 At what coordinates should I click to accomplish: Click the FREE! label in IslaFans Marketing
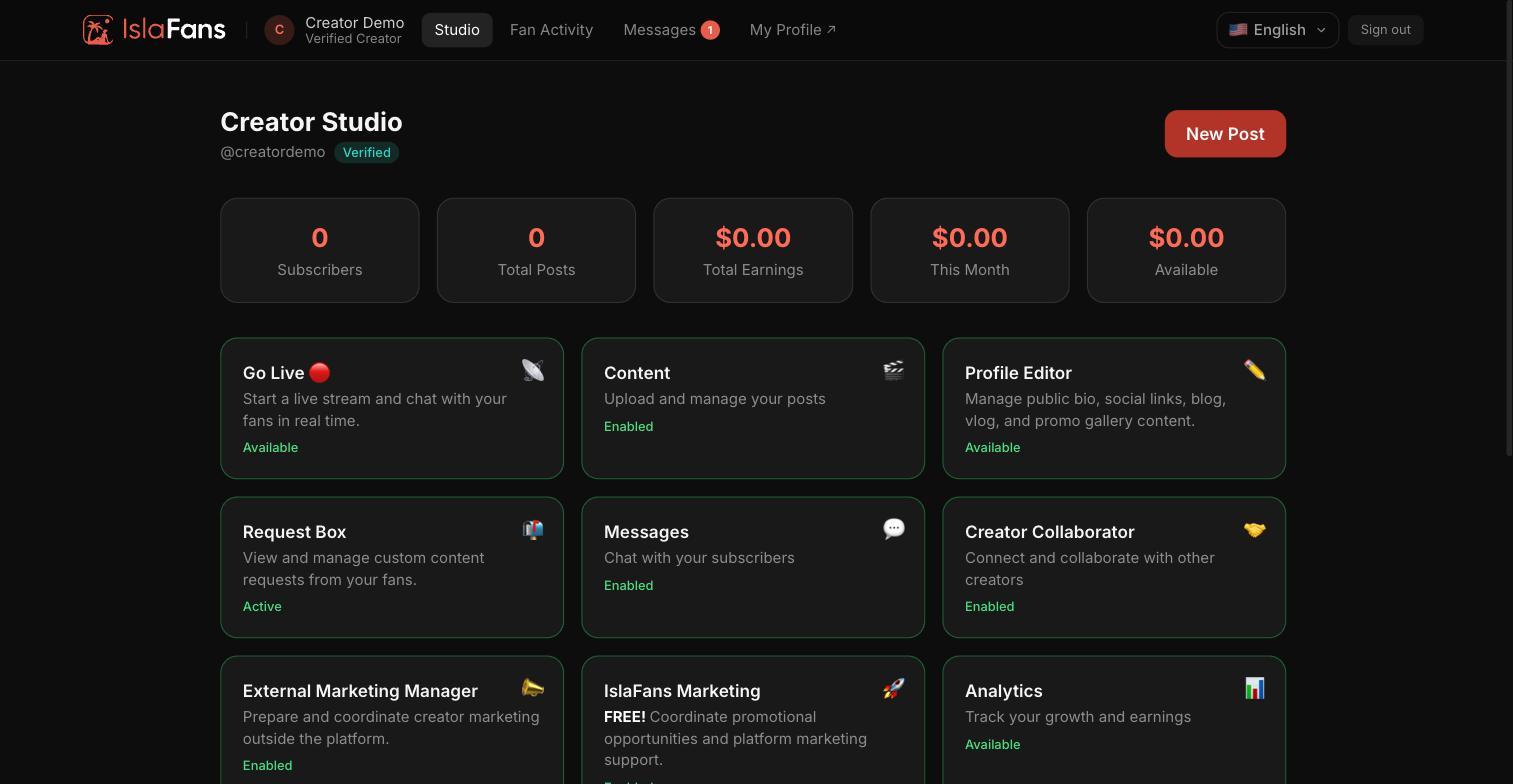(625, 717)
